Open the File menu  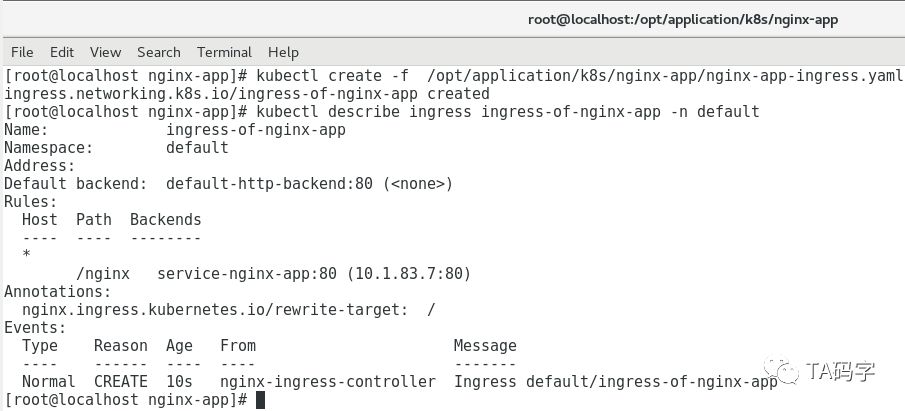click(x=21, y=52)
